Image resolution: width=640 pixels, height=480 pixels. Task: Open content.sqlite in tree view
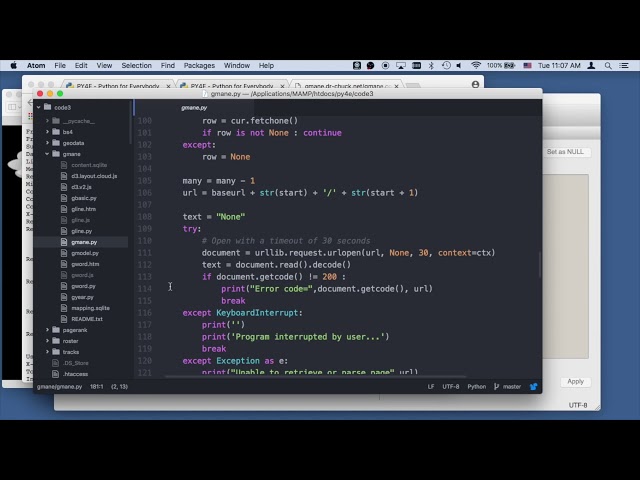pyautogui.click(x=89, y=165)
